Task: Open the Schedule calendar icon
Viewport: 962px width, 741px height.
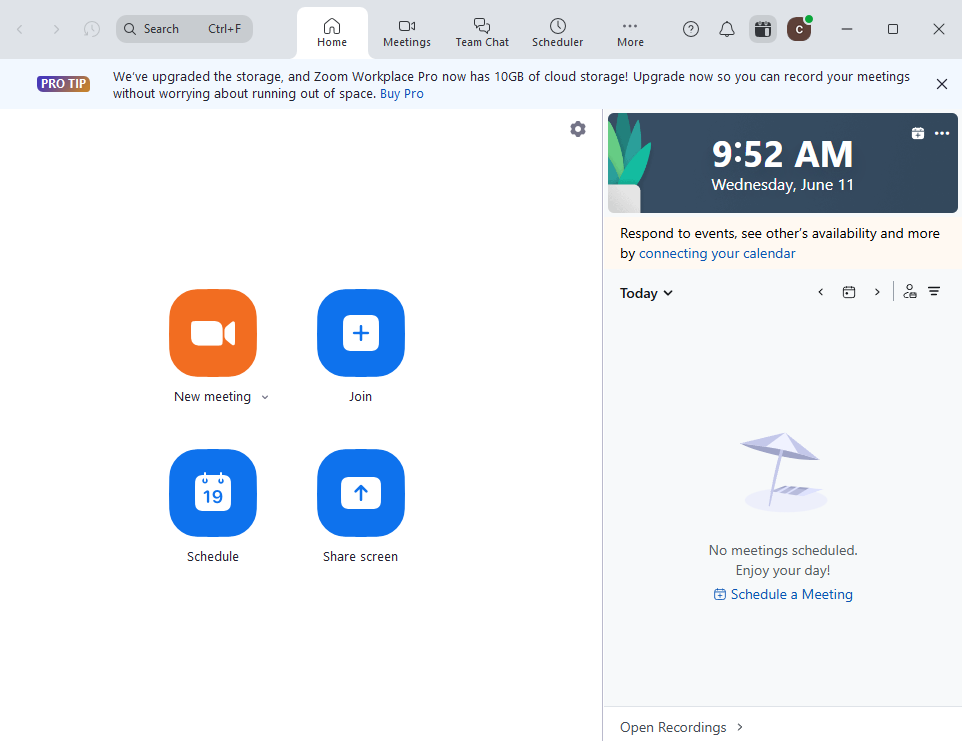Action: 213,493
